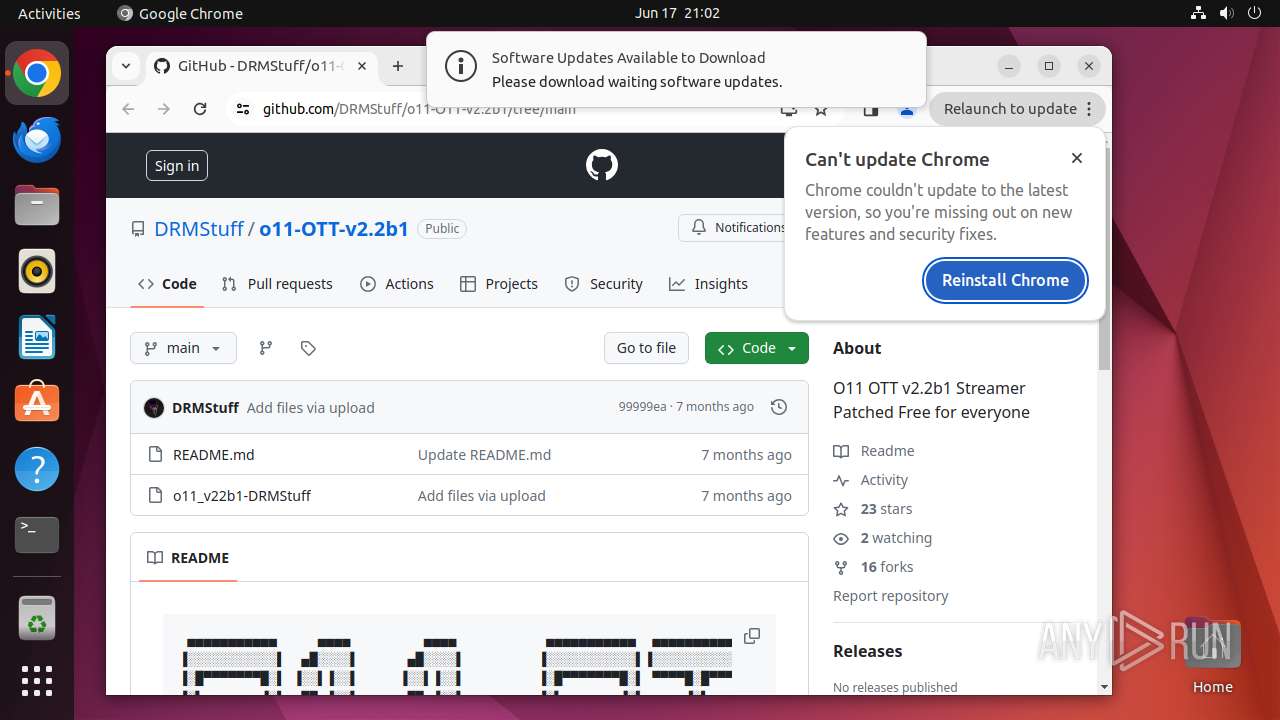View branches icon next to main
1280x720 pixels.
tap(266, 348)
